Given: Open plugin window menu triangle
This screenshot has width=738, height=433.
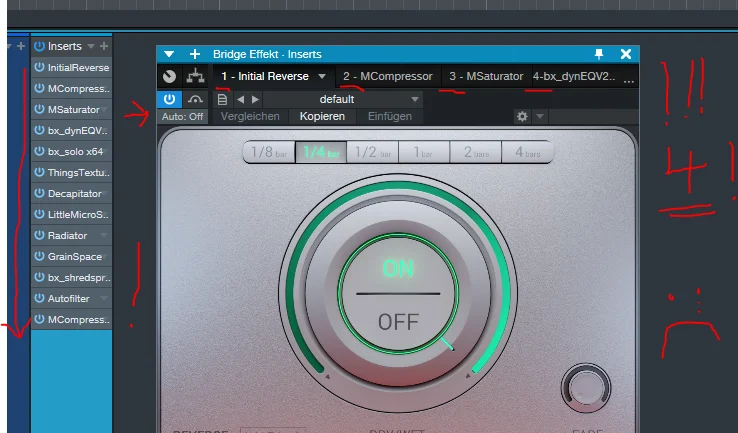Looking at the screenshot, I should pyautogui.click(x=169, y=54).
